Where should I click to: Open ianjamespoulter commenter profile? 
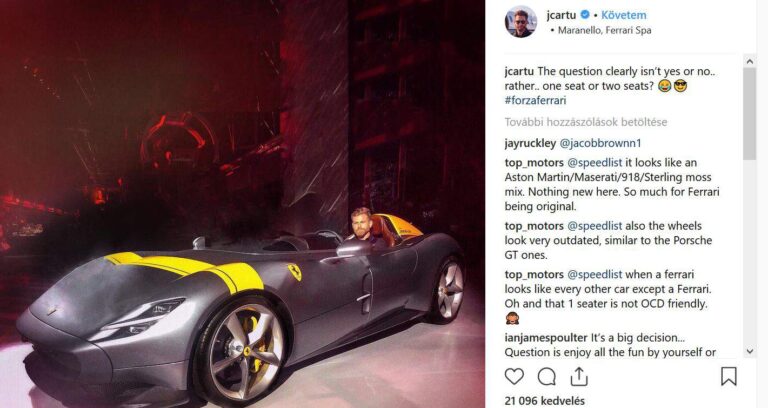[546, 338]
